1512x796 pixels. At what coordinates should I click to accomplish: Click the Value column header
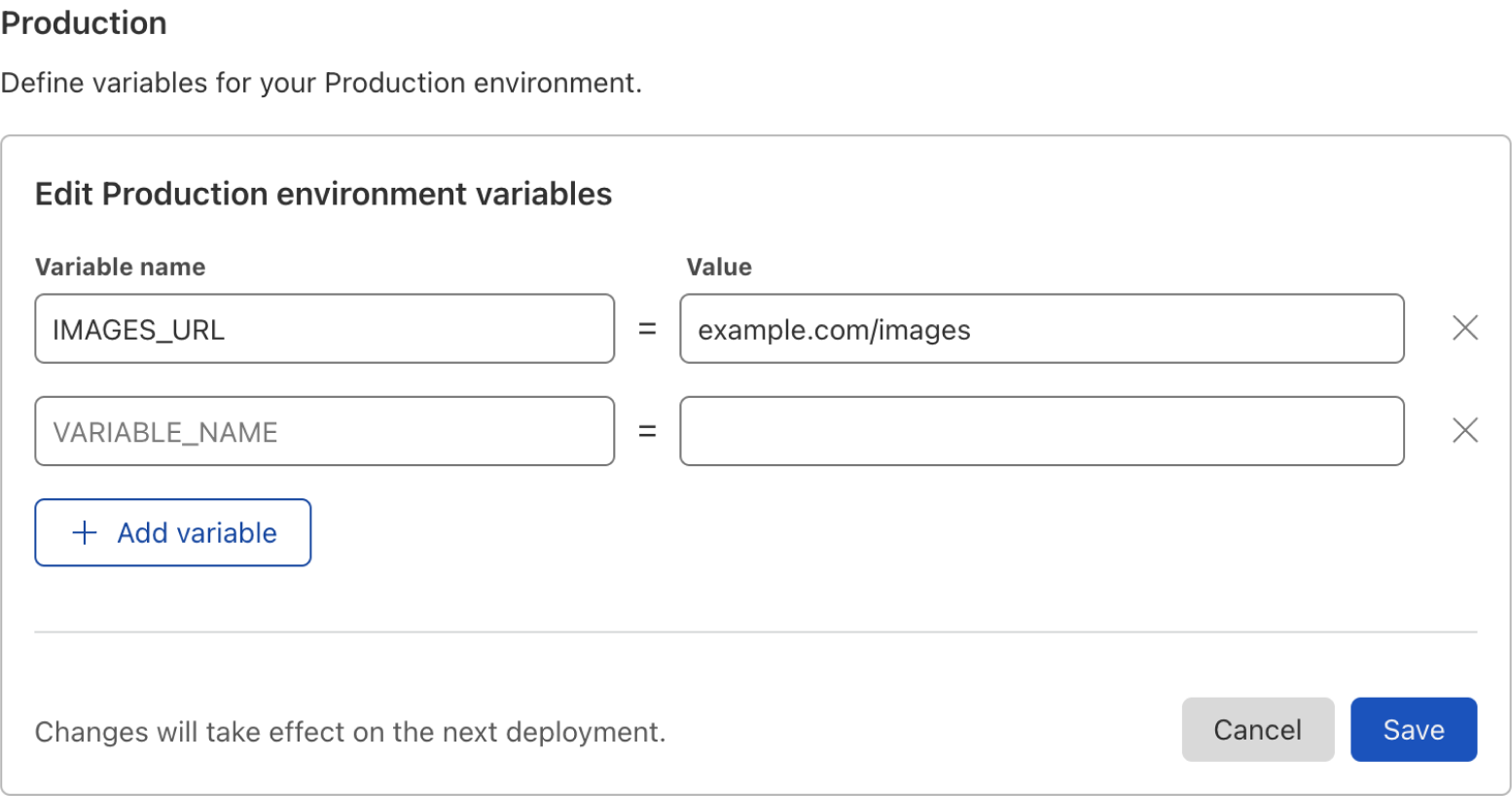(x=719, y=266)
